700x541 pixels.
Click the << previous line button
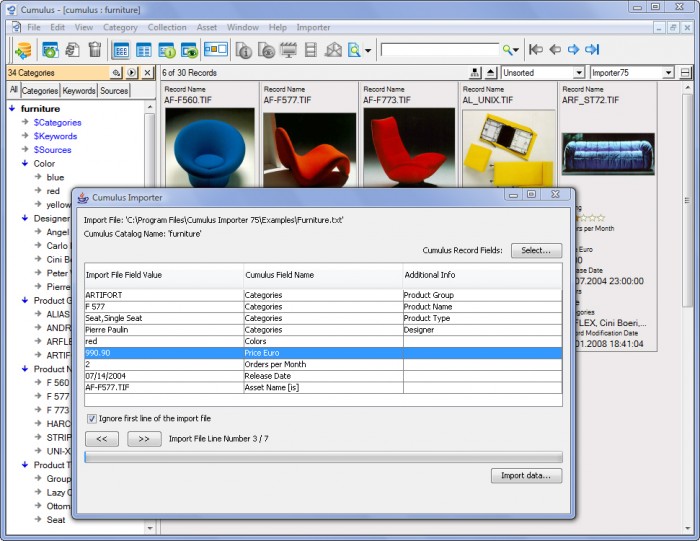pyautogui.click(x=102, y=439)
